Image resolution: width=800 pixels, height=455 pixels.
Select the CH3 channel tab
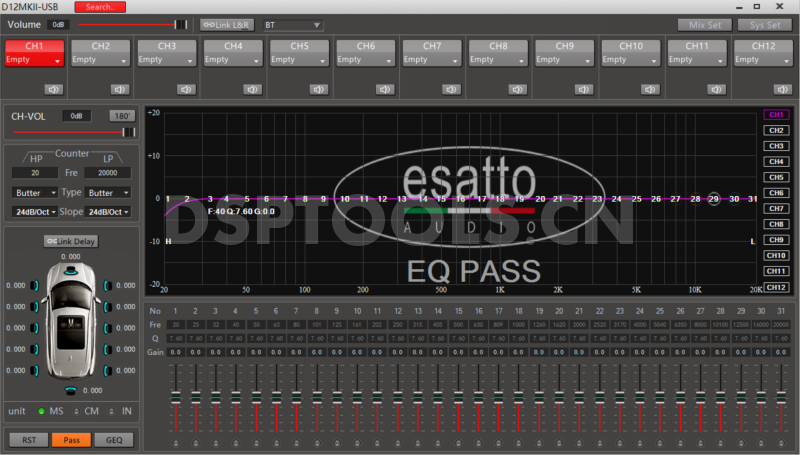[x=167, y=46]
